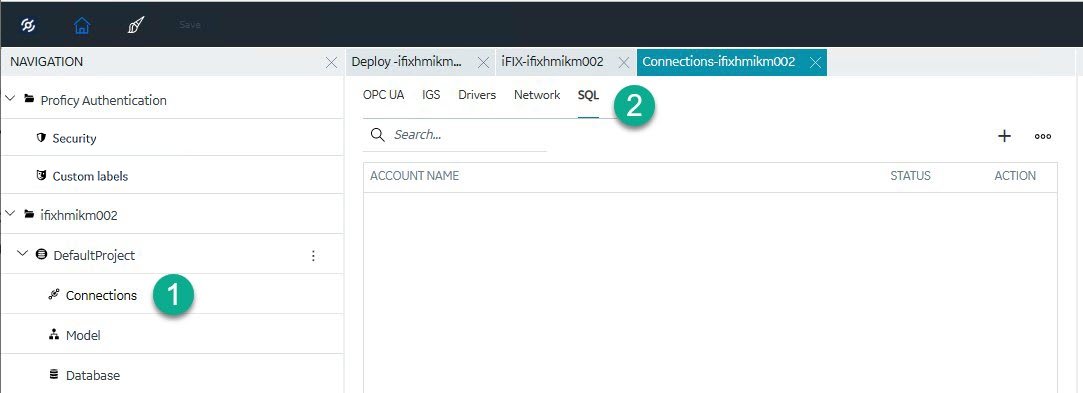Close the Connections-ifixhmikm002 tab

(815, 62)
